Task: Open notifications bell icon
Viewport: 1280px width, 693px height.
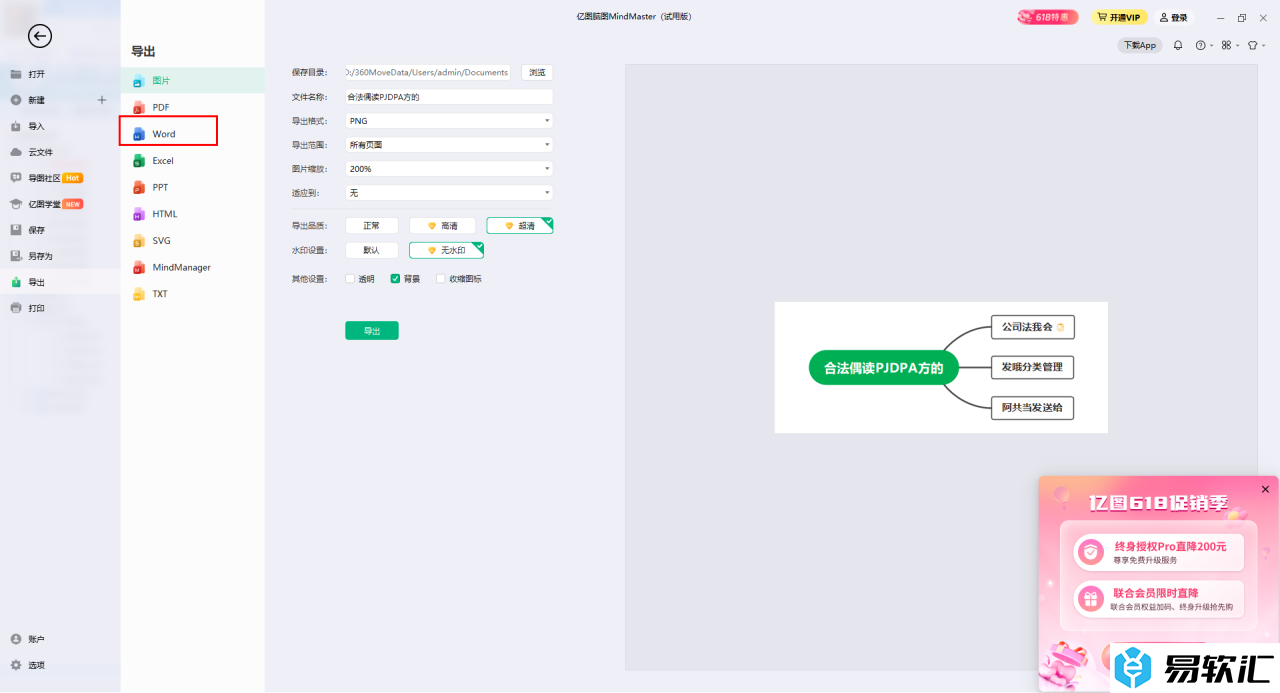Action: click(x=1178, y=45)
